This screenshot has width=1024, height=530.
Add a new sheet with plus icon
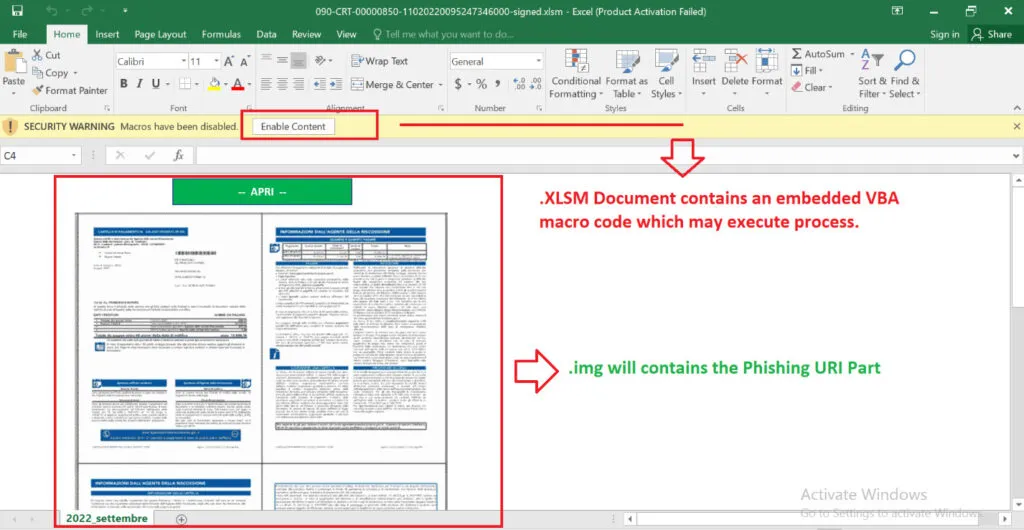[182, 519]
